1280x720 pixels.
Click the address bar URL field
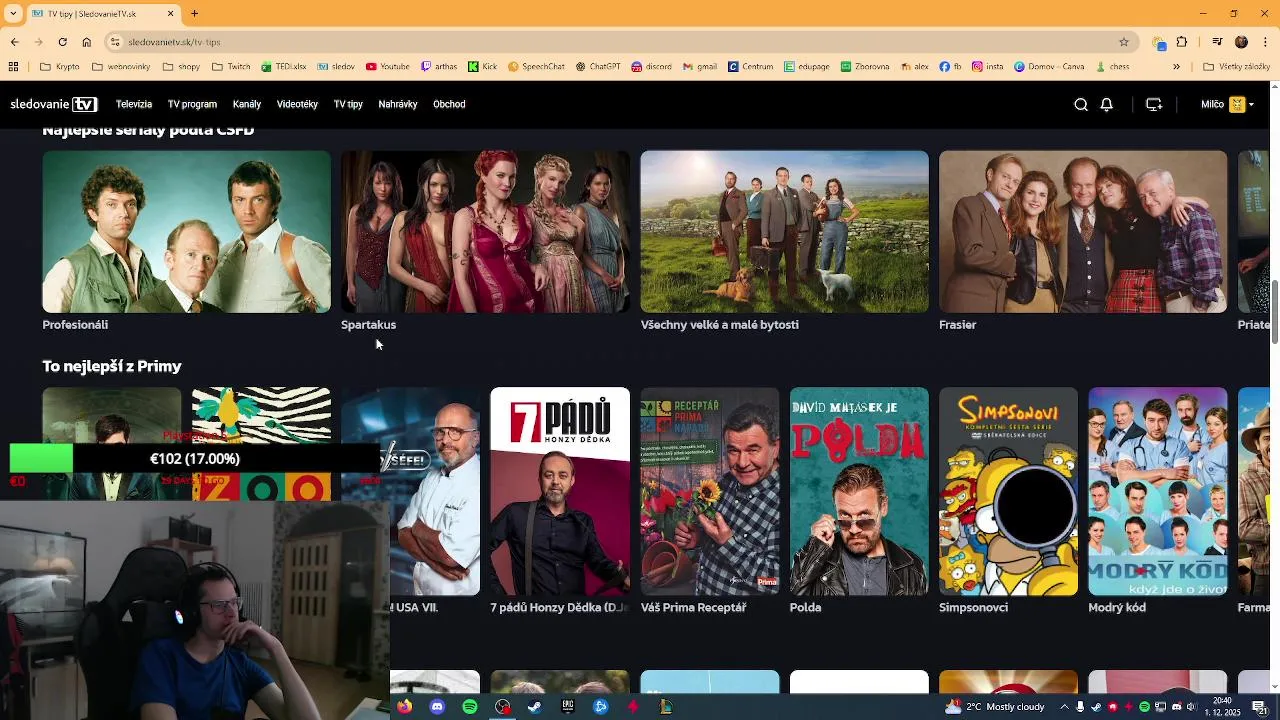[x=620, y=42]
